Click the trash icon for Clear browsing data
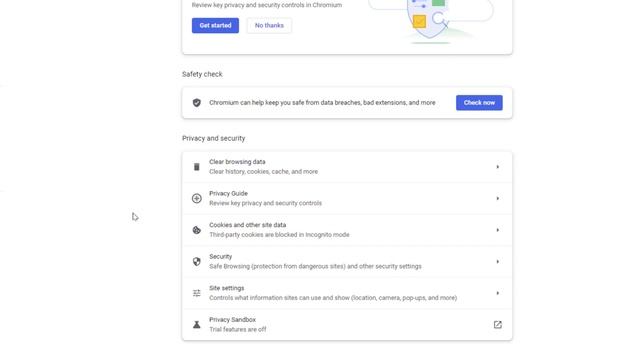This screenshot has height=360, width=640. tap(197, 167)
